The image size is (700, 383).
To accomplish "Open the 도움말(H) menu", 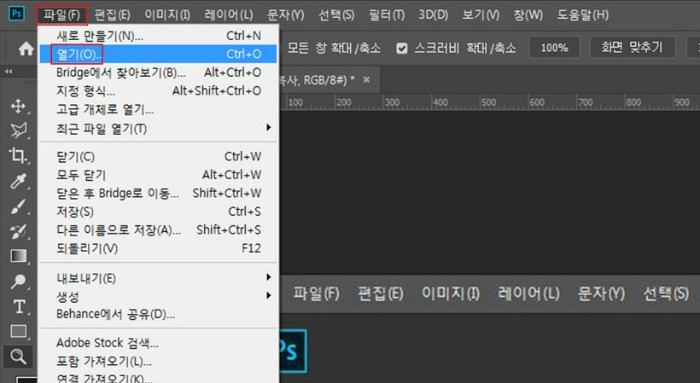I will [x=583, y=15].
